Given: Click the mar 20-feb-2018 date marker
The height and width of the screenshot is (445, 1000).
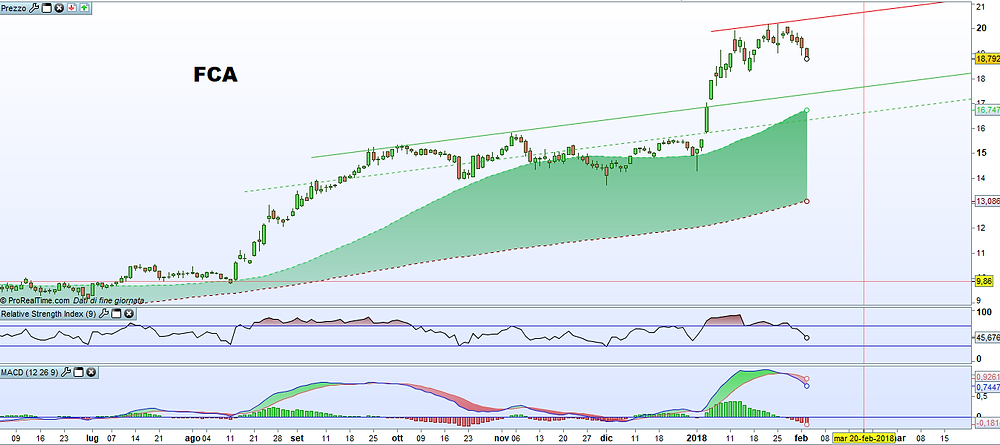Looking at the screenshot, I should (x=864, y=439).
